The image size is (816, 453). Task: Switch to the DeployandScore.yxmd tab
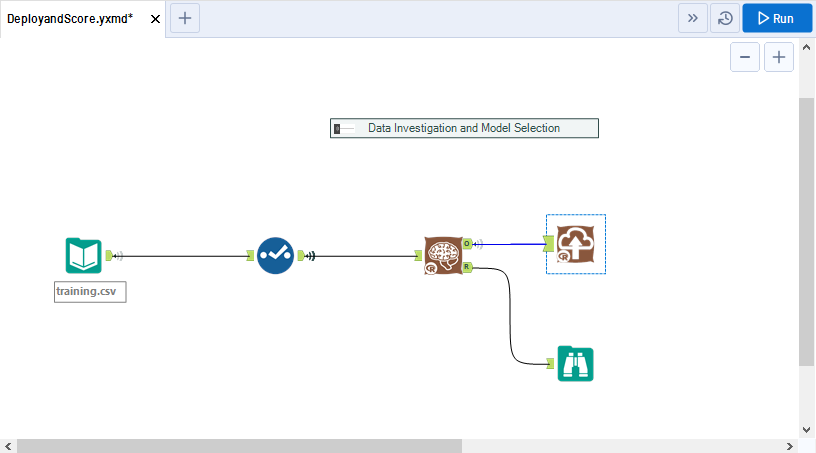tap(70, 19)
